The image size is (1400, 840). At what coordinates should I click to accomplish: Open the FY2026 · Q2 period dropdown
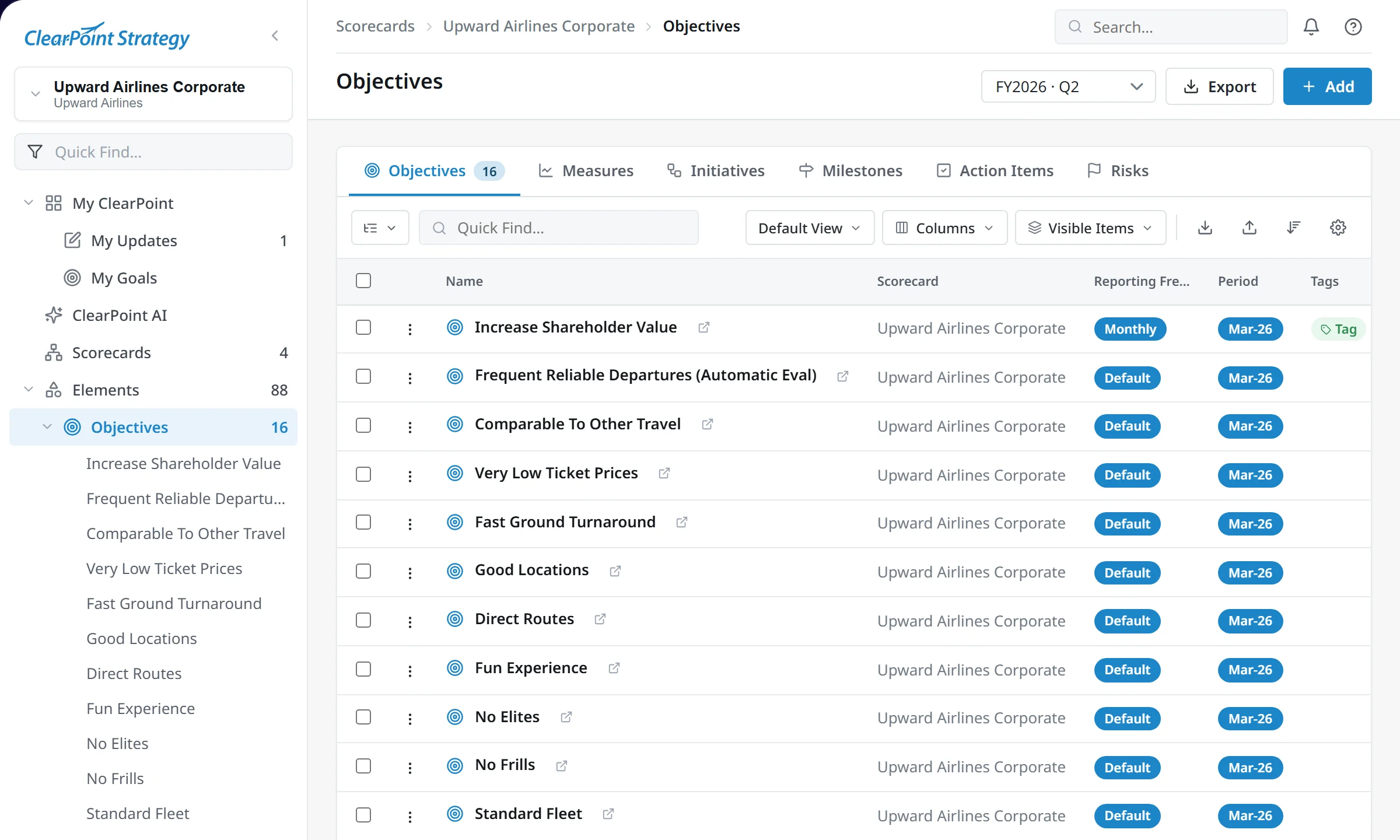pyautogui.click(x=1068, y=86)
